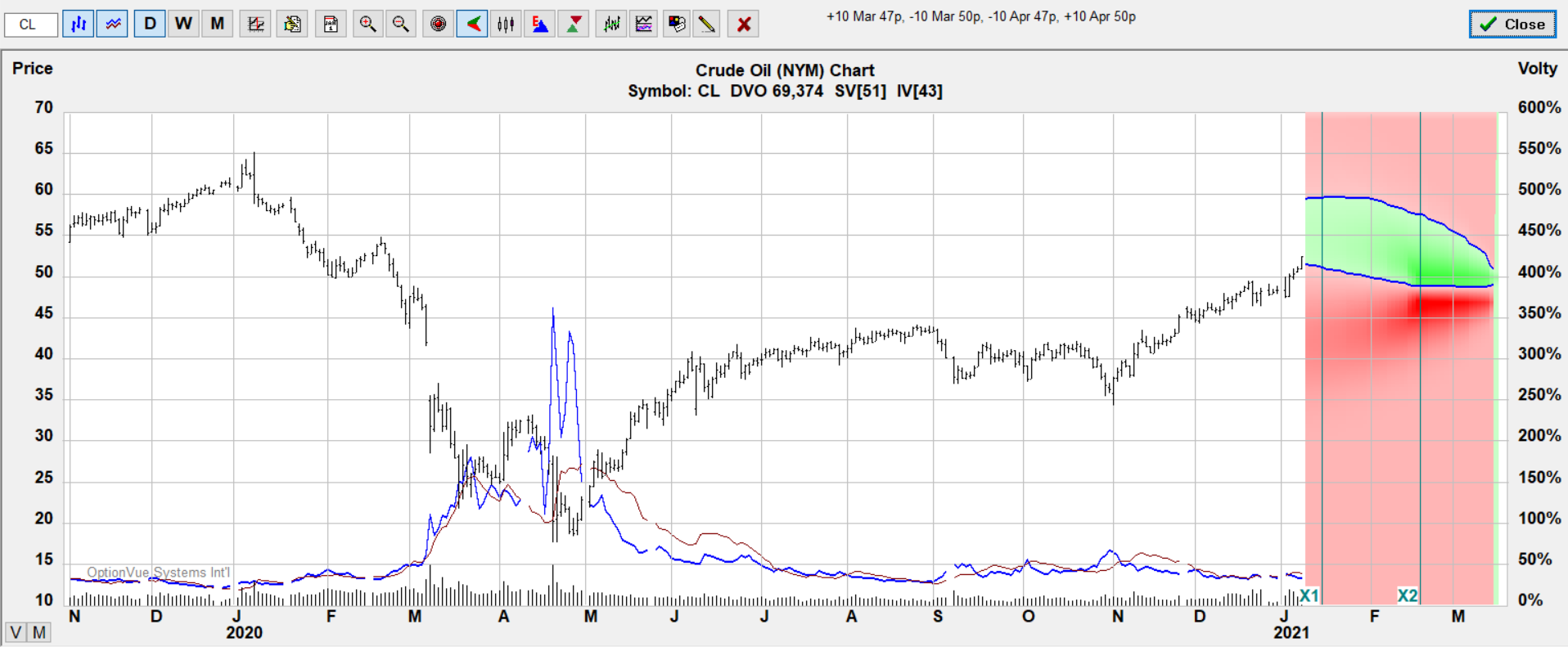Viewport: 1568px width, 647px height.
Task: Toggle the price bars display icon
Action: point(79,24)
